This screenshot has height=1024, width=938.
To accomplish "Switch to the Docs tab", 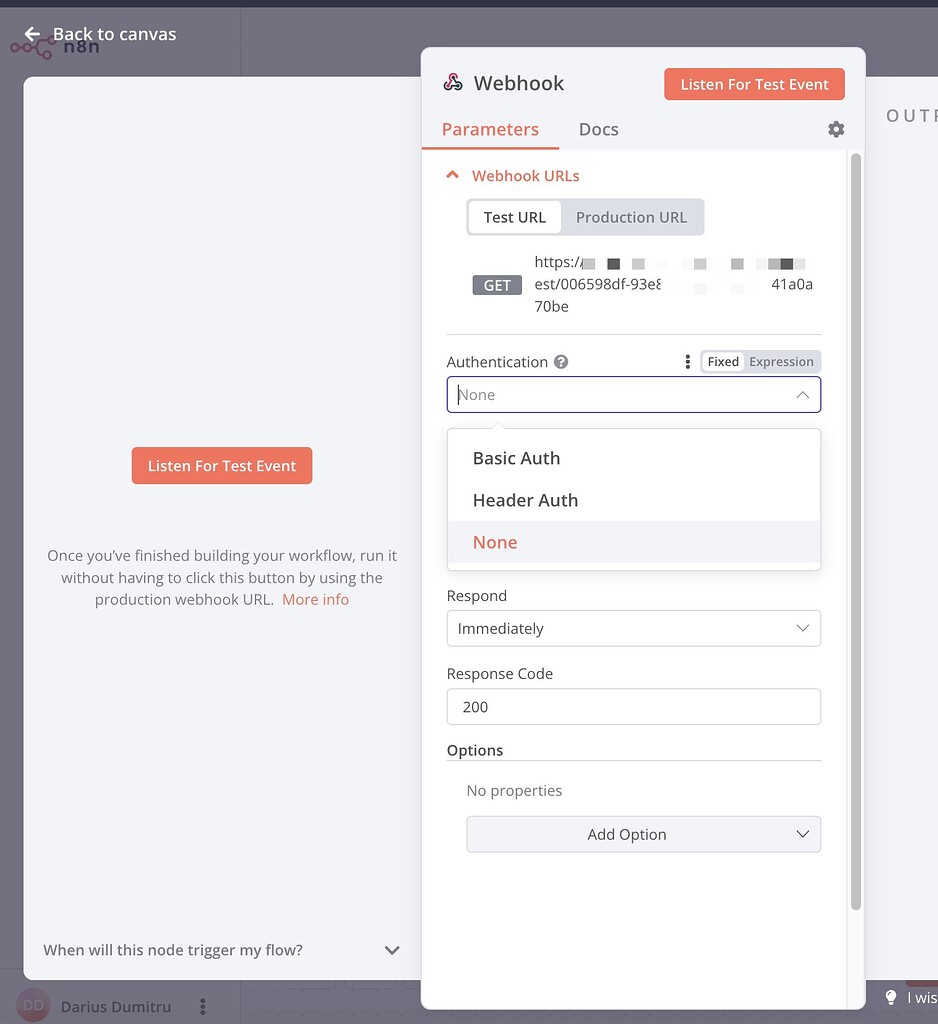I will [x=598, y=129].
